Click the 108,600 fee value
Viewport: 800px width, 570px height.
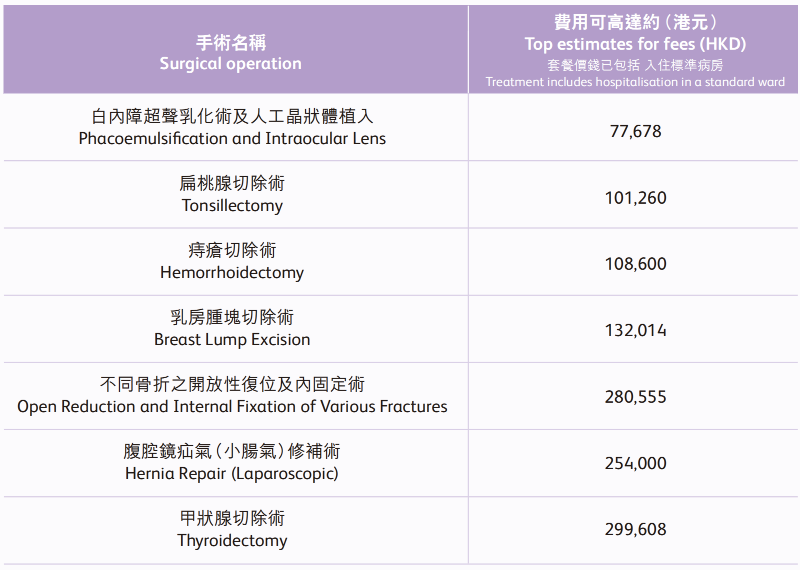[635, 264]
